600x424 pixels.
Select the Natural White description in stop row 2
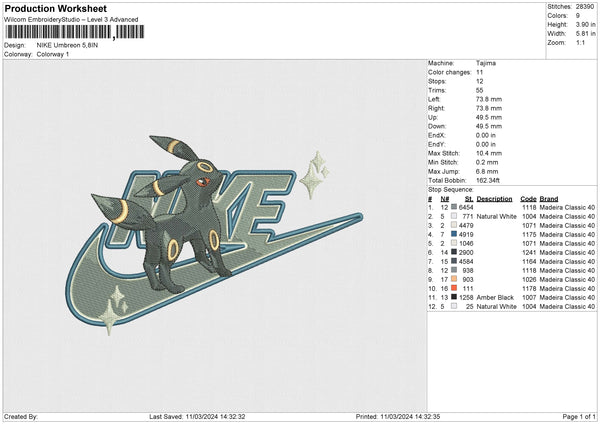[497, 217]
